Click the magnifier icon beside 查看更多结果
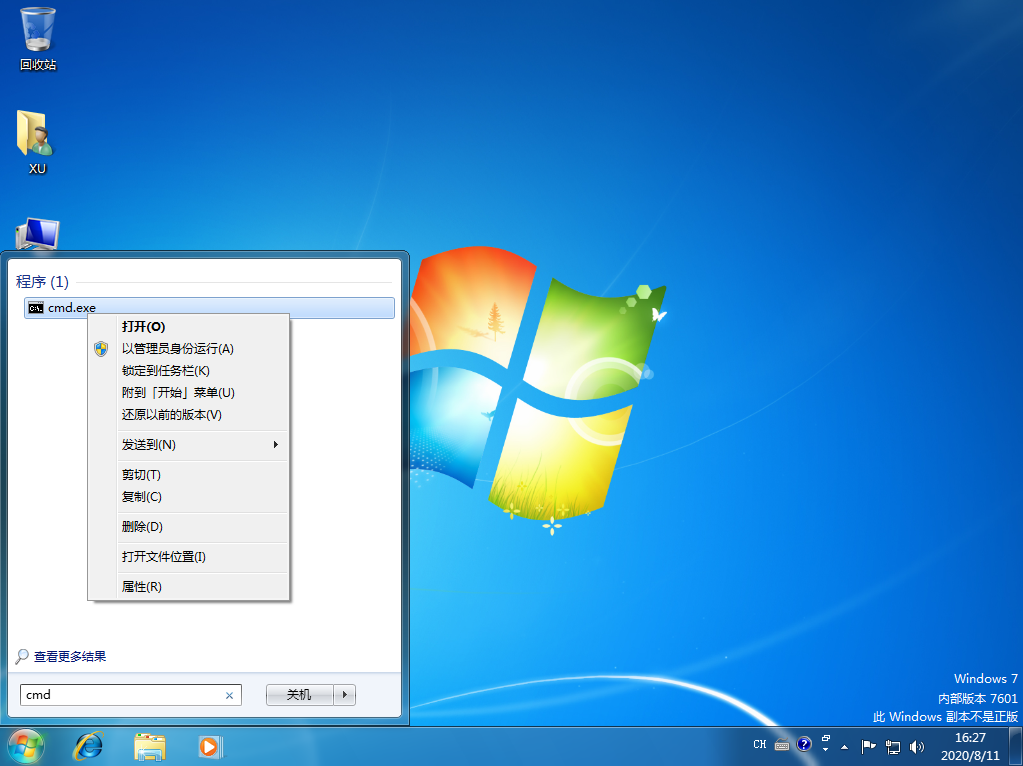This screenshot has height=766, width=1023. (x=22, y=656)
